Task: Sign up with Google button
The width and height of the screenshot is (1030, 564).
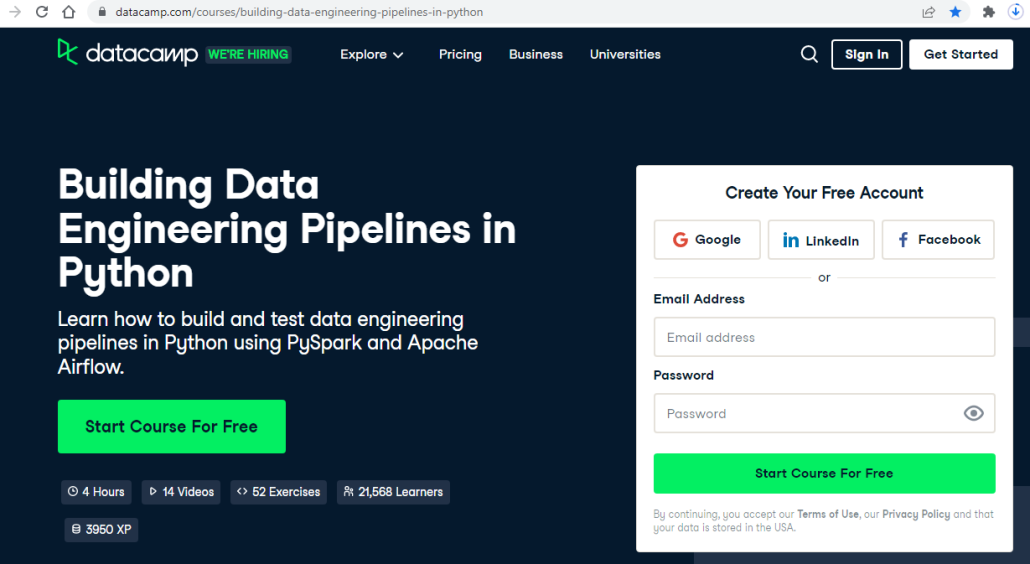Action: (x=707, y=240)
